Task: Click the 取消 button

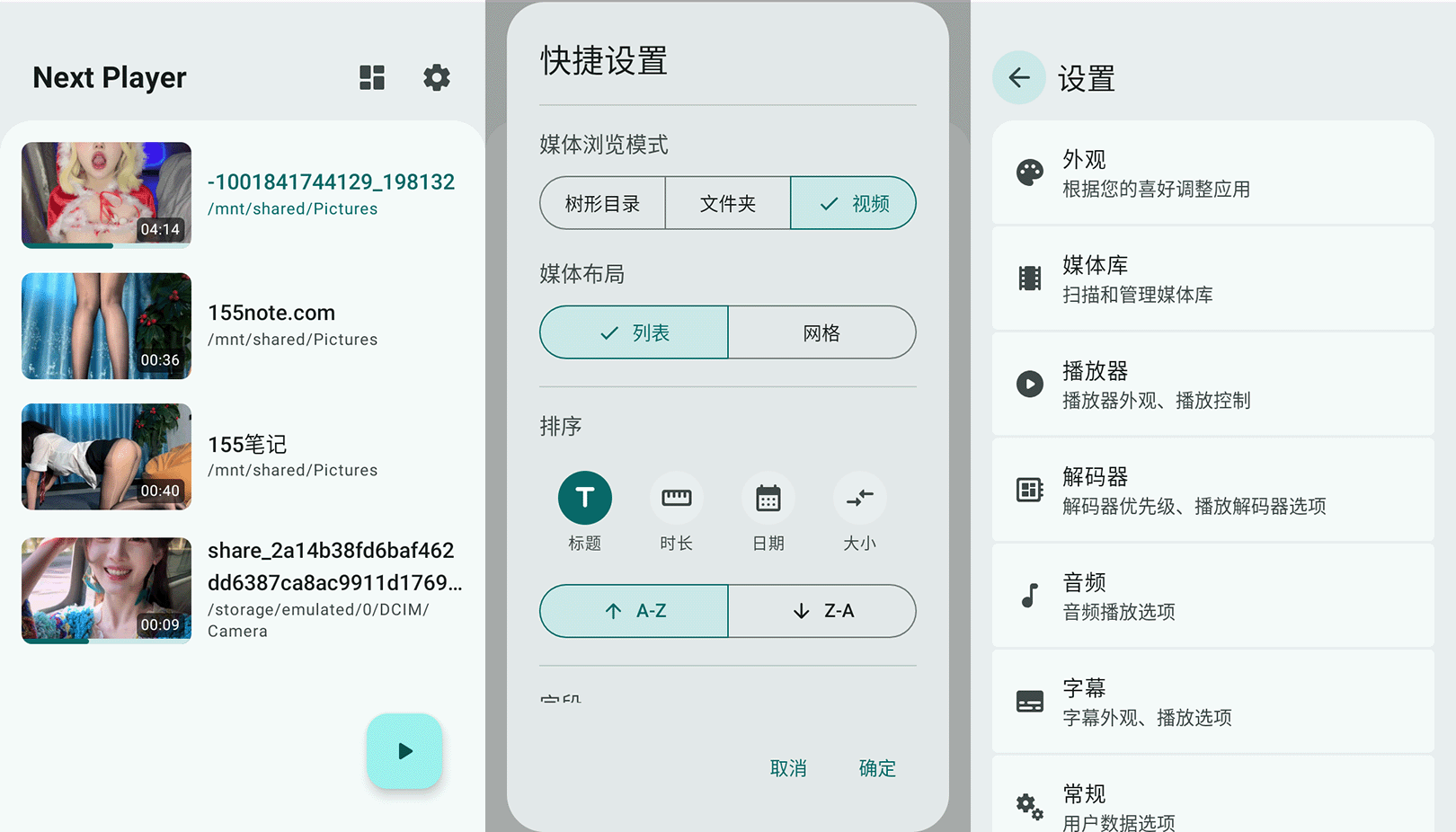Action: [x=788, y=768]
